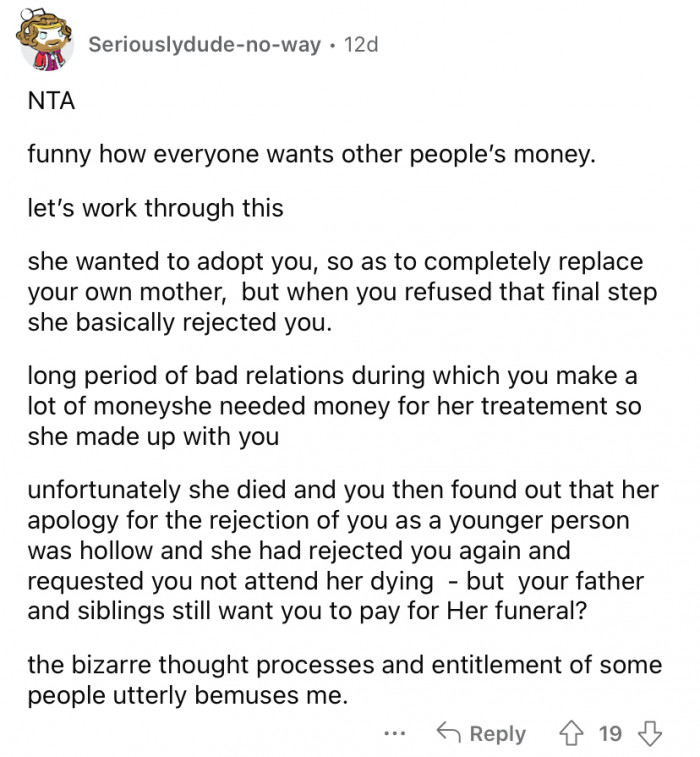700x757 pixels.
Task: Click the NTA verdict text
Action: (46, 101)
